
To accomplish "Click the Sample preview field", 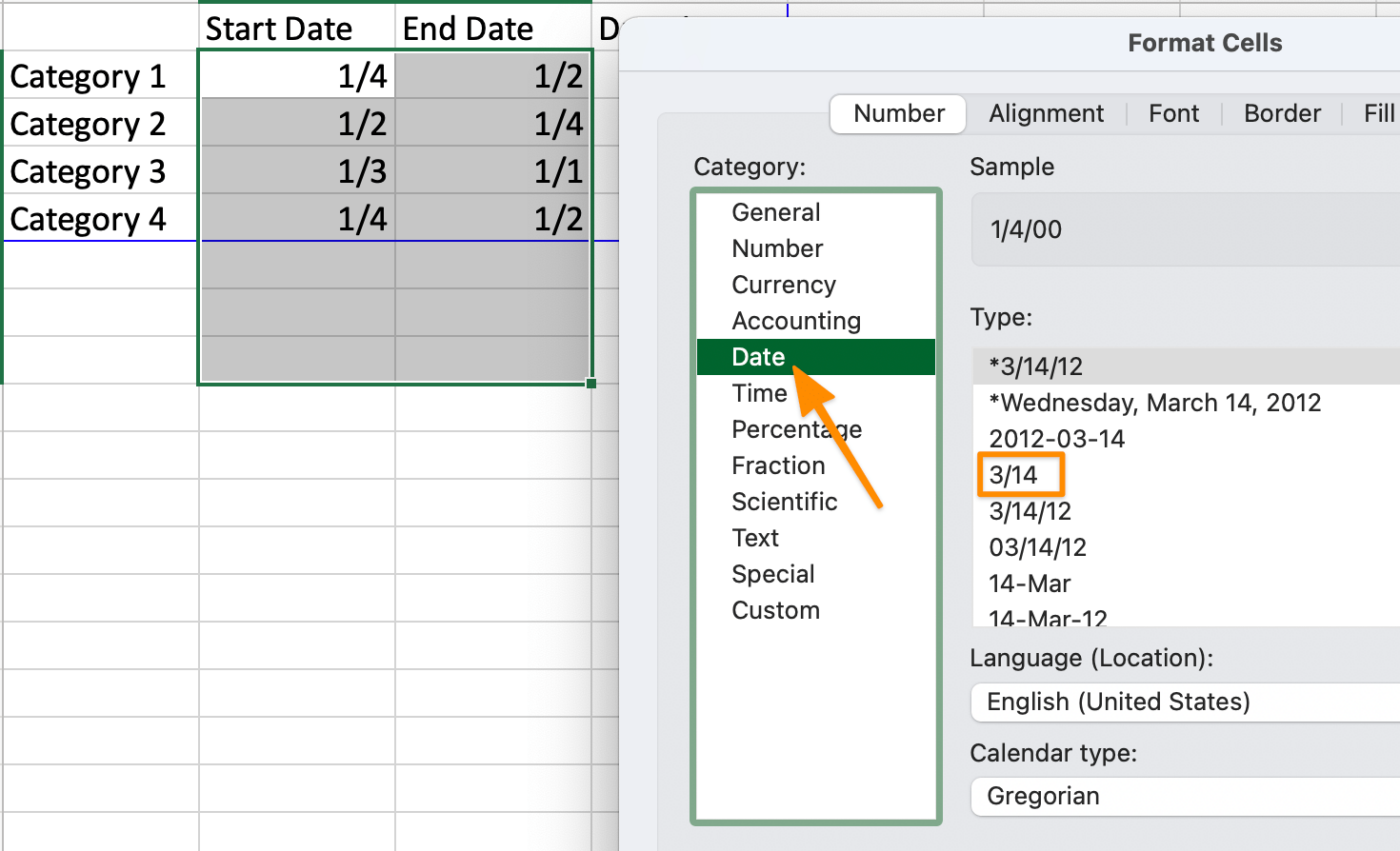I will 1186,230.
